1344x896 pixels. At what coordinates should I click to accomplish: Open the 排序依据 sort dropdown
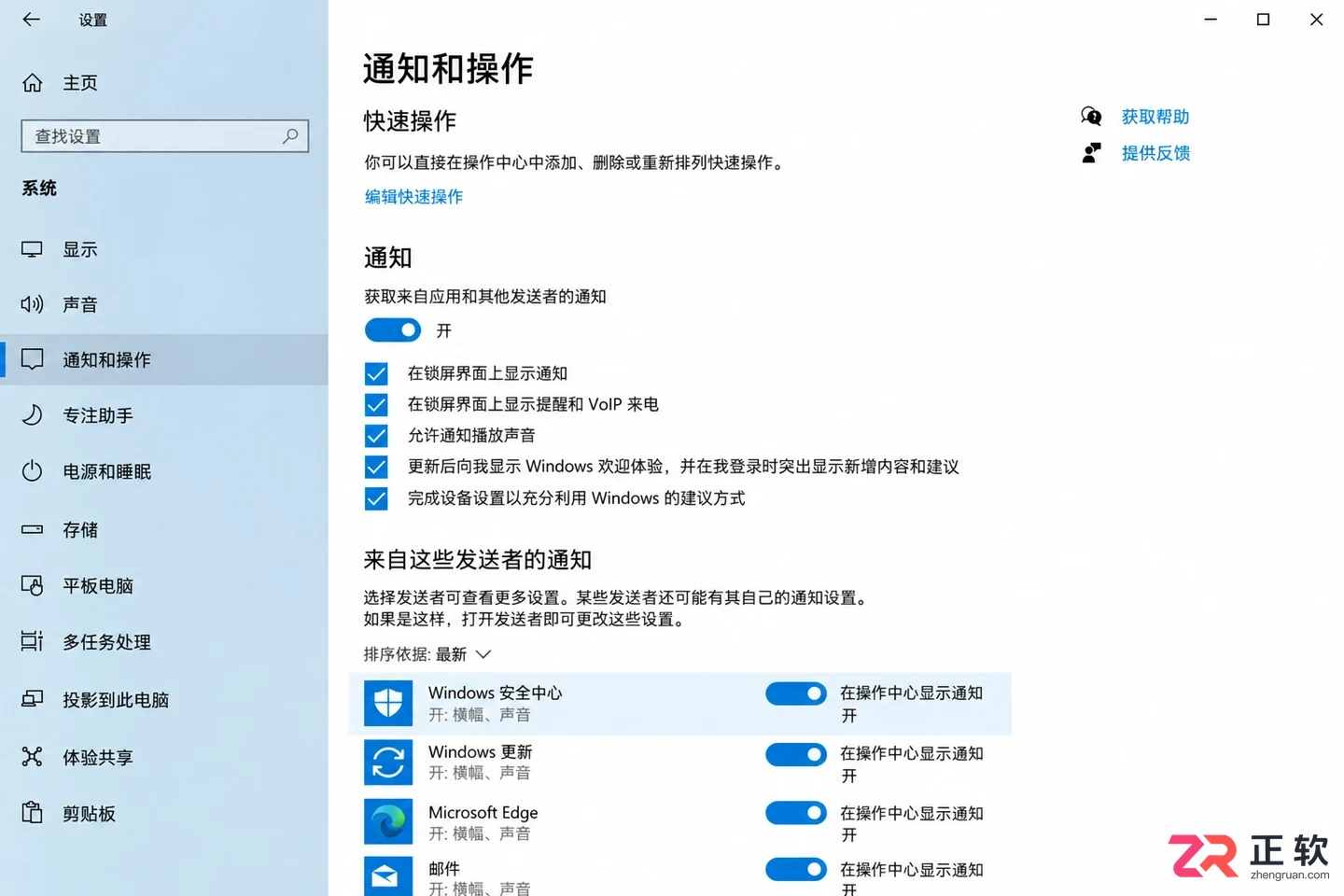(x=427, y=654)
